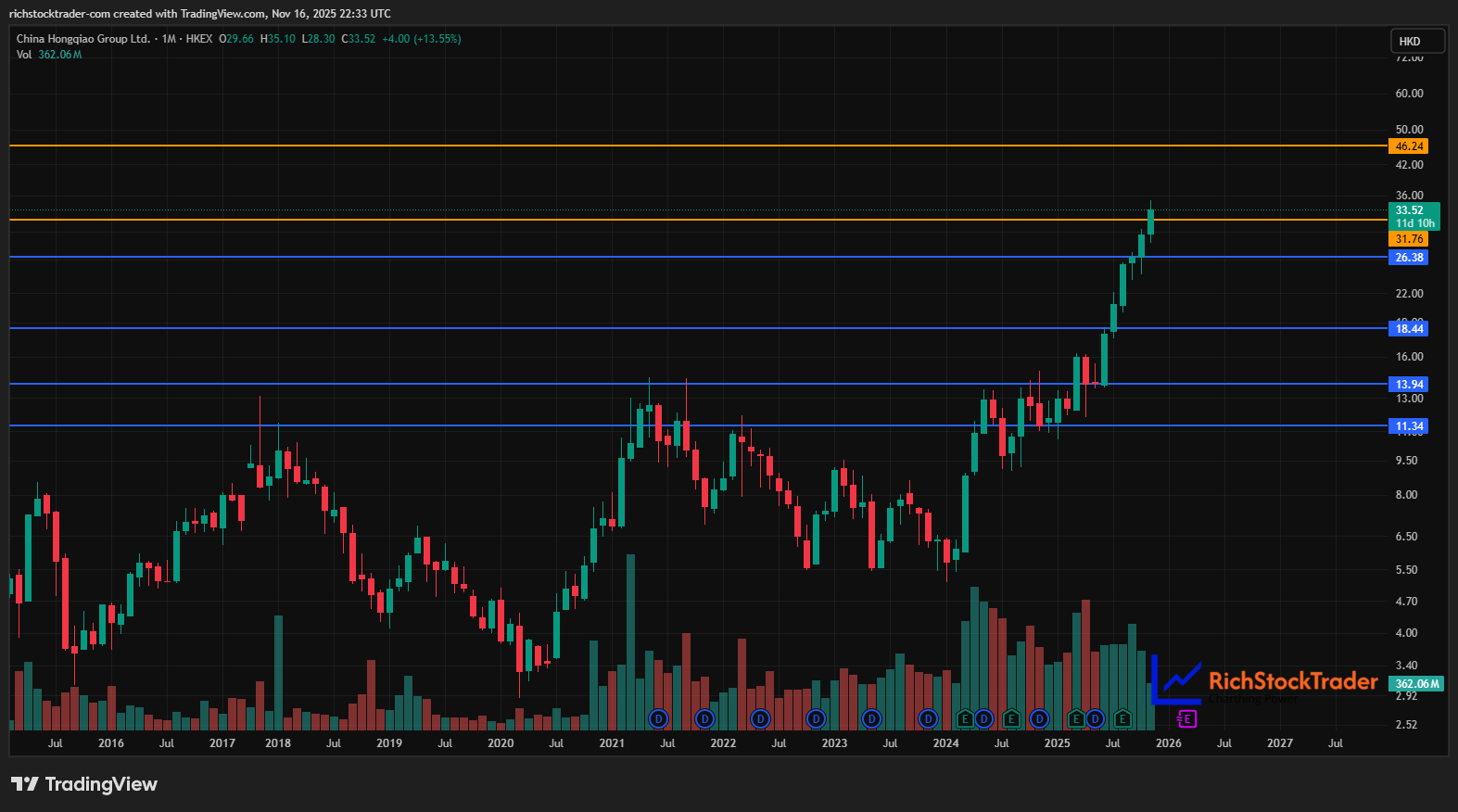Screen dimensions: 1458x812
Task: Click the TradingView logo at bottom left
Action: (x=84, y=784)
